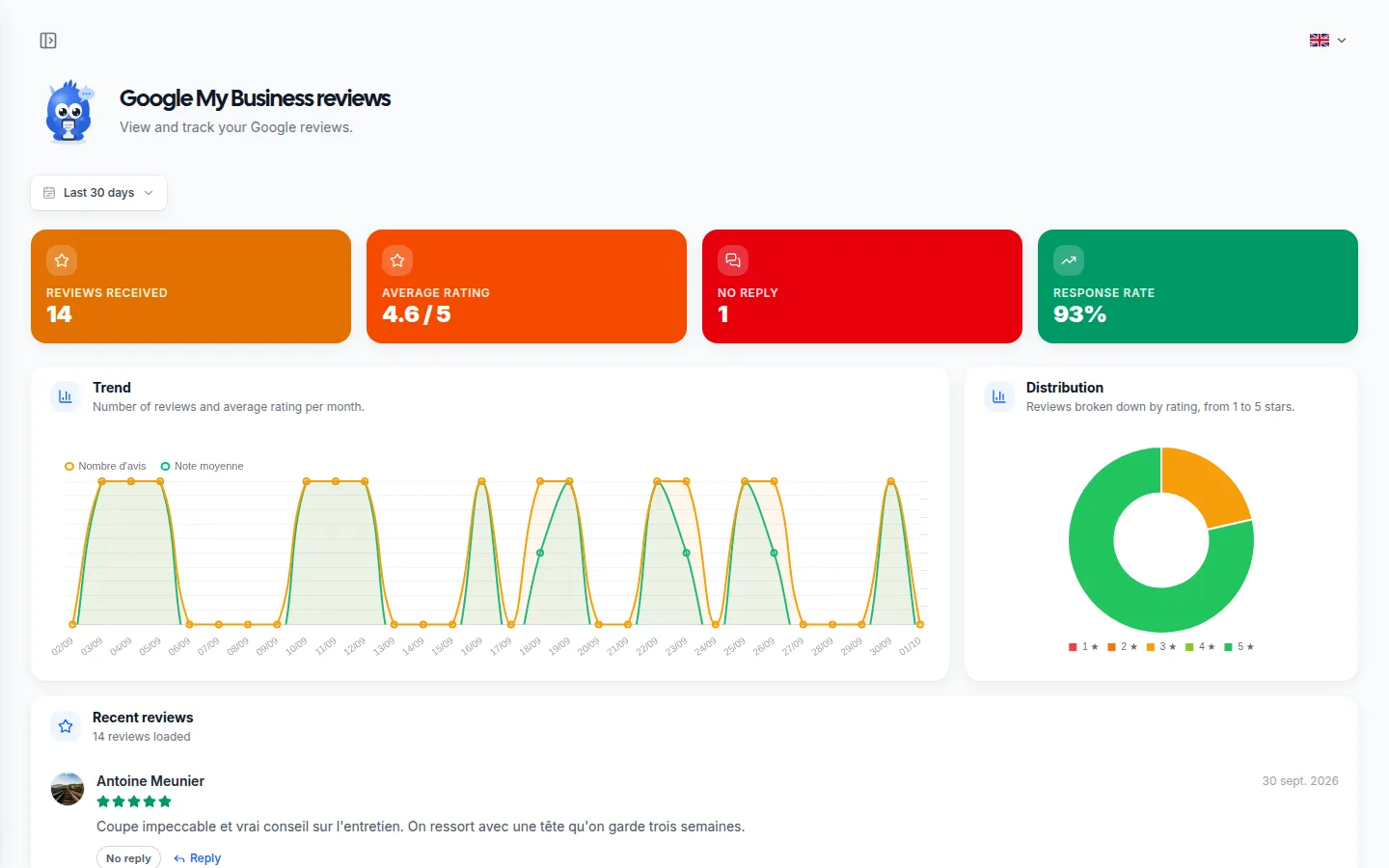Screen dimensions: 1389x868
Task: Click the review text starting Coupe impeccable
Action: coord(421,827)
